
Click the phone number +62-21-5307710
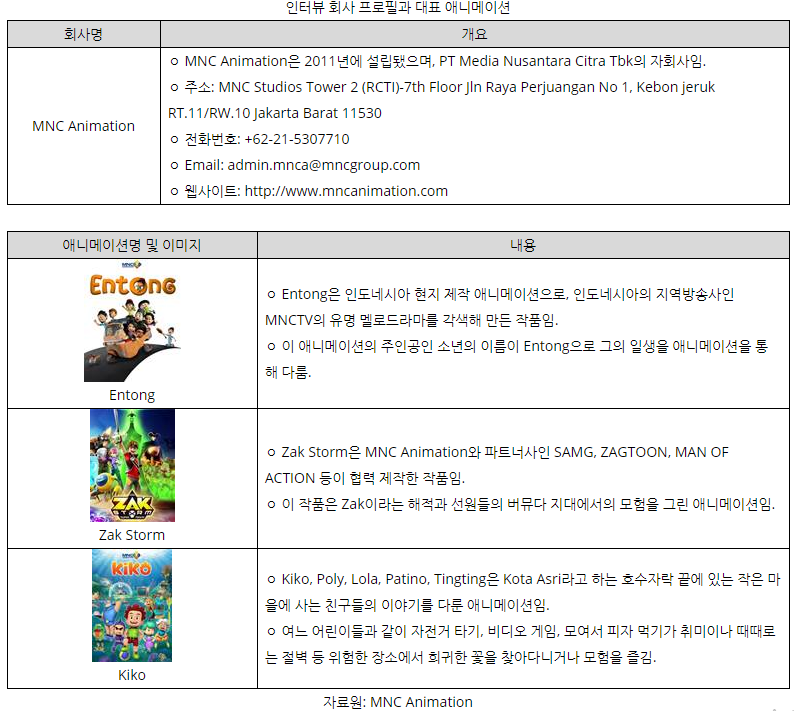(297, 139)
